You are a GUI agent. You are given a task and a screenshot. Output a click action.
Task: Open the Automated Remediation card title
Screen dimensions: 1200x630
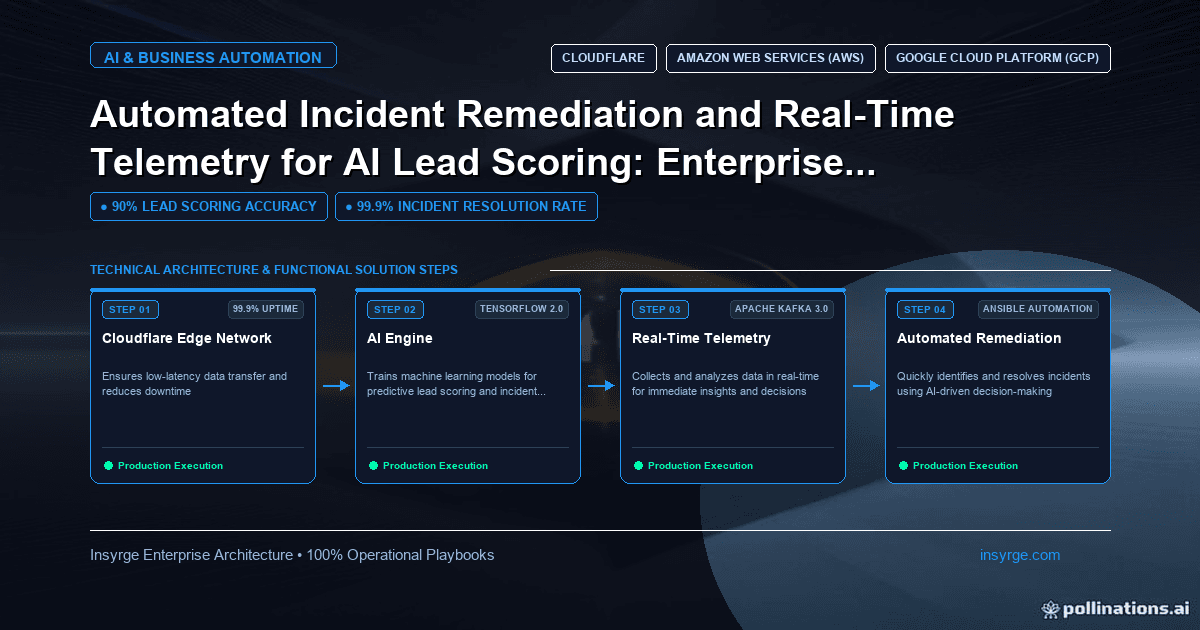(x=979, y=338)
